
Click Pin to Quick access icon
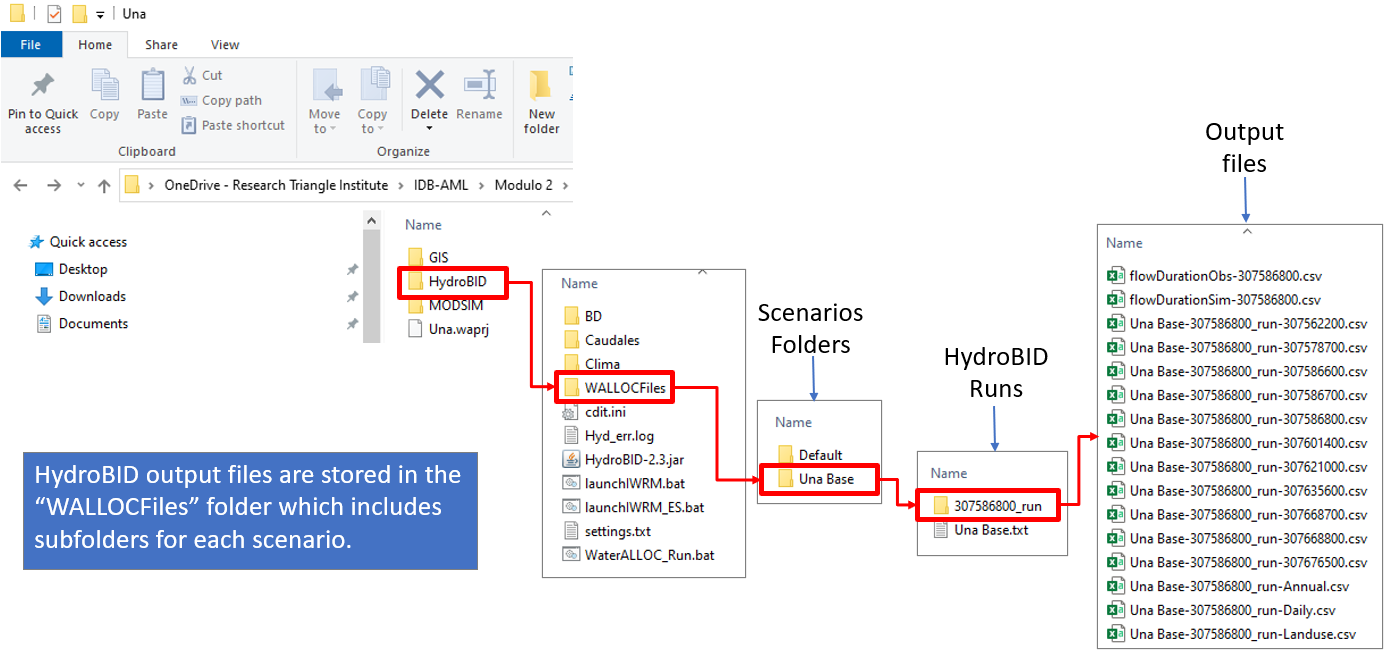click(x=42, y=86)
